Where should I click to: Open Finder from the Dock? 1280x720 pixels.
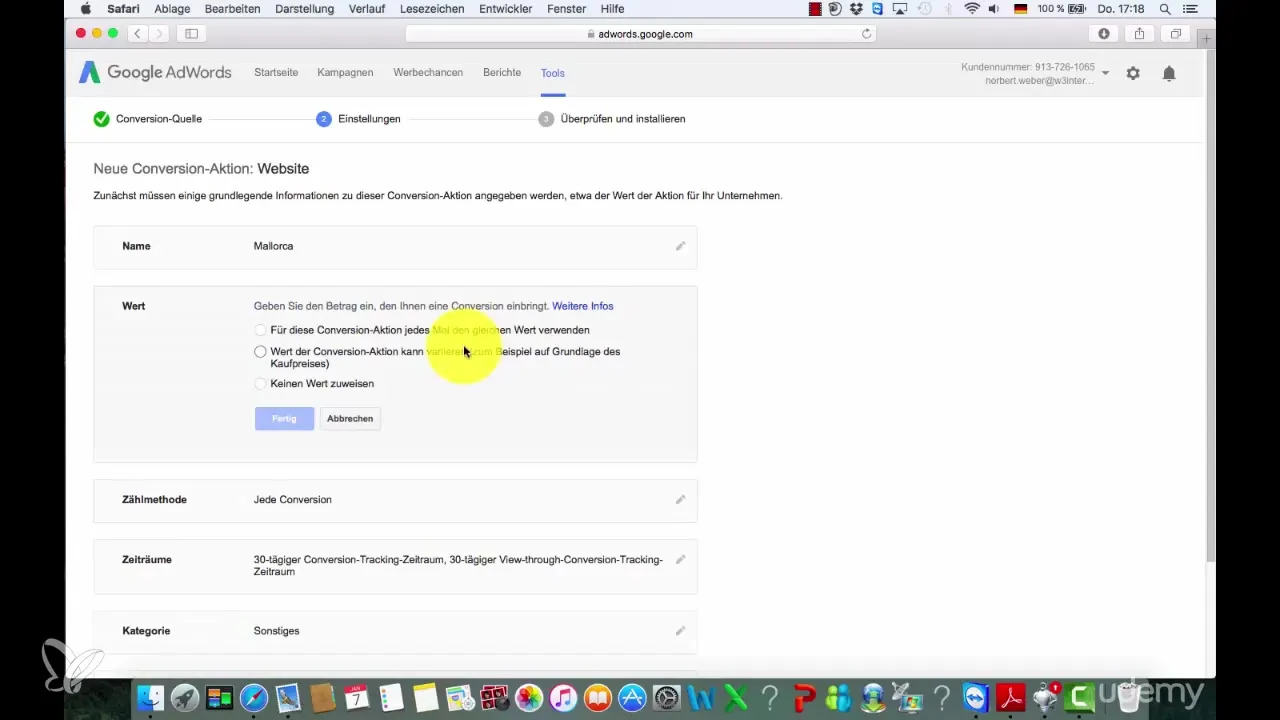click(x=150, y=697)
